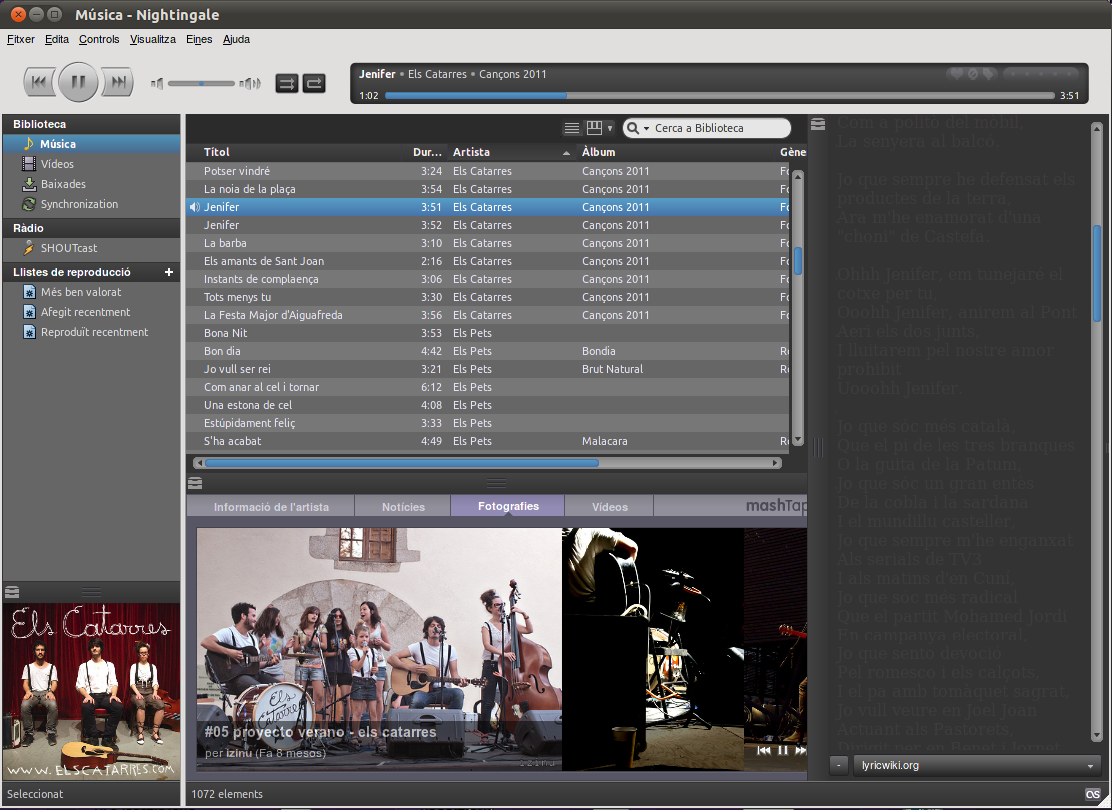Open the Visualitza menu

(152, 39)
